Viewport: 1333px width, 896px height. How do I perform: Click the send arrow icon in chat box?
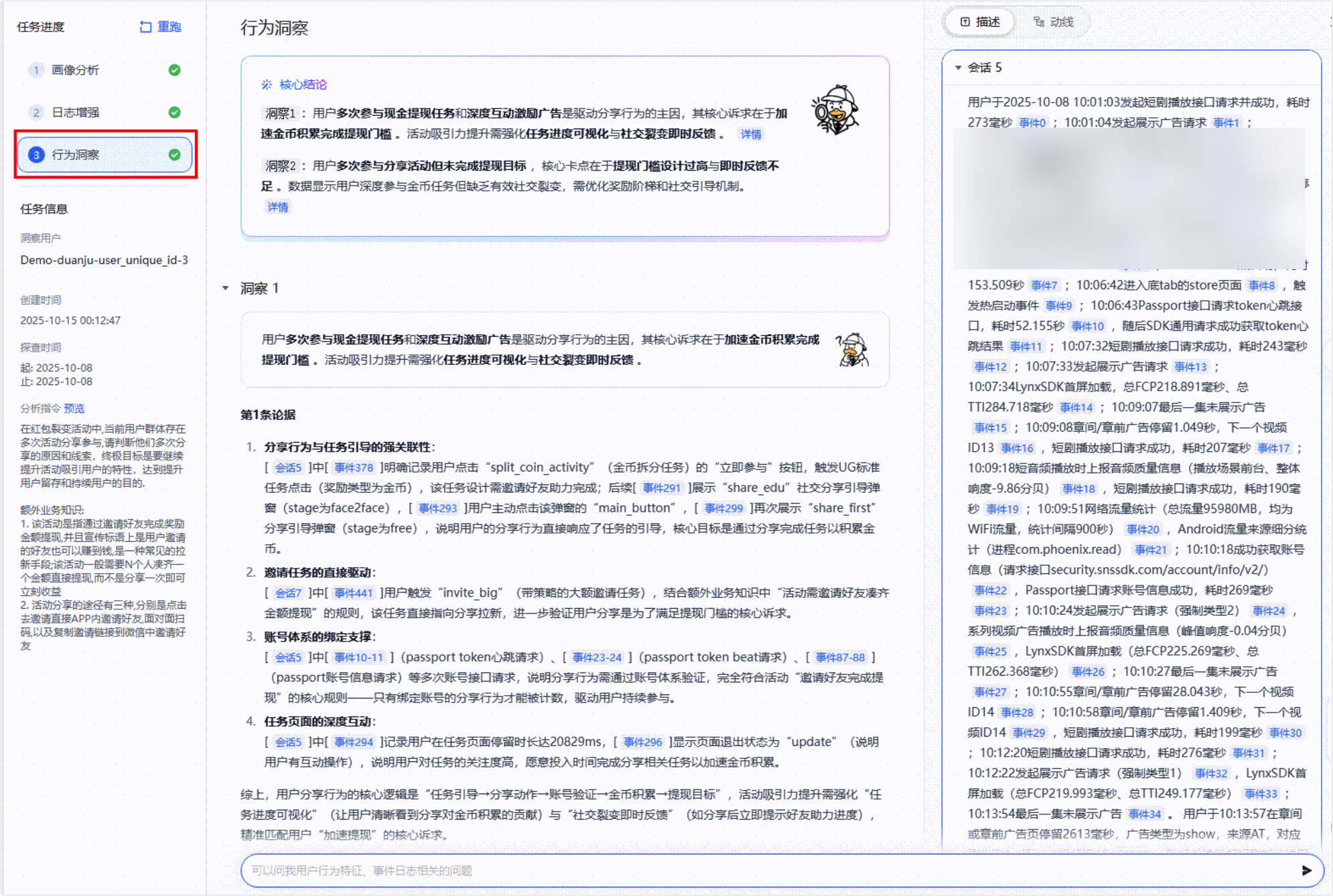[x=1306, y=870]
